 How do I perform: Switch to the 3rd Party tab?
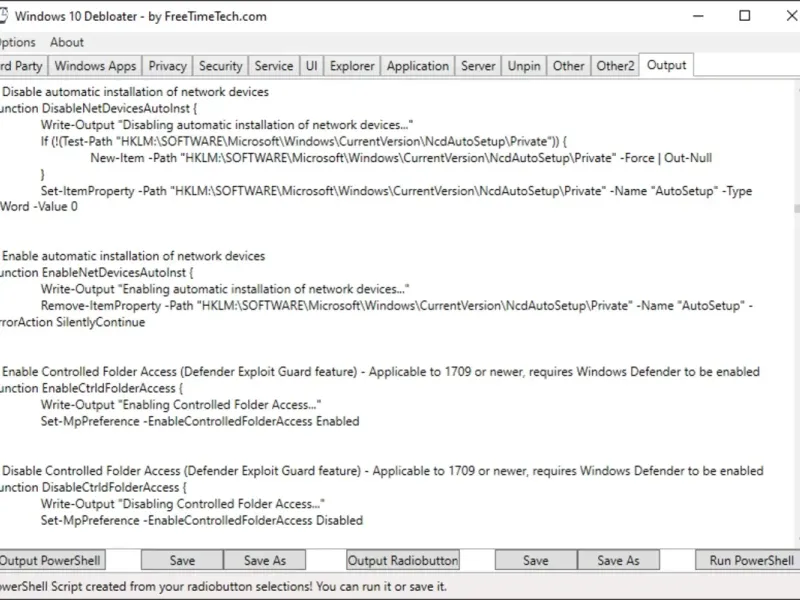pos(22,66)
